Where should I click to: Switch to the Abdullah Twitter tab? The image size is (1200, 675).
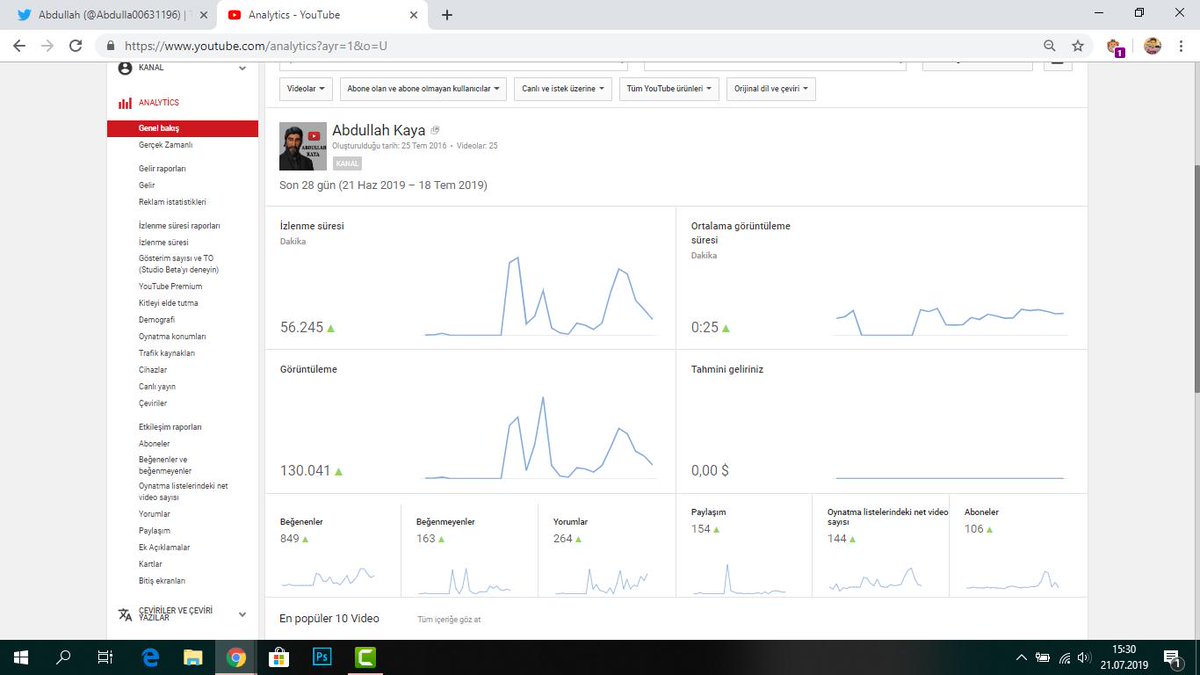(110, 15)
